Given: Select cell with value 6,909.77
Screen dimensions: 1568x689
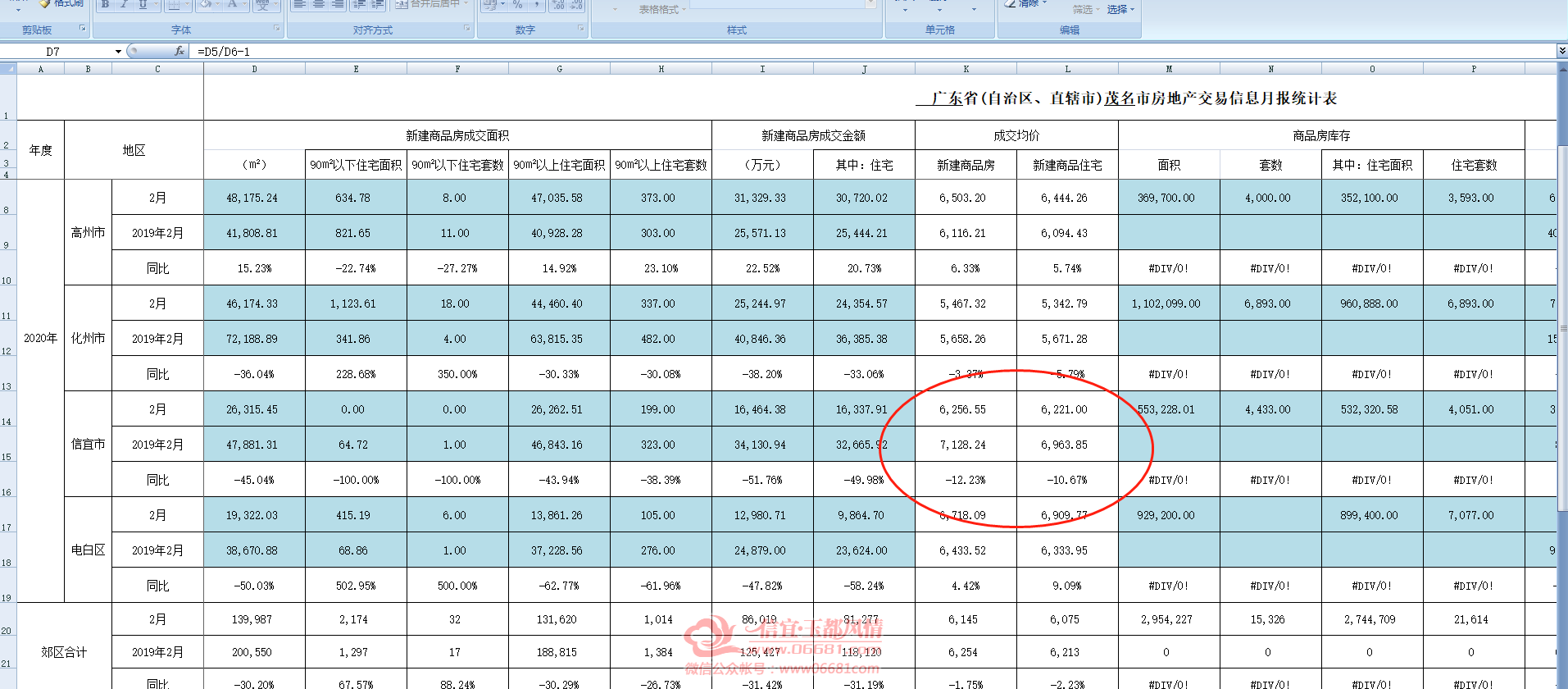Looking at the screenshot, I should (x=1067, y=515).
